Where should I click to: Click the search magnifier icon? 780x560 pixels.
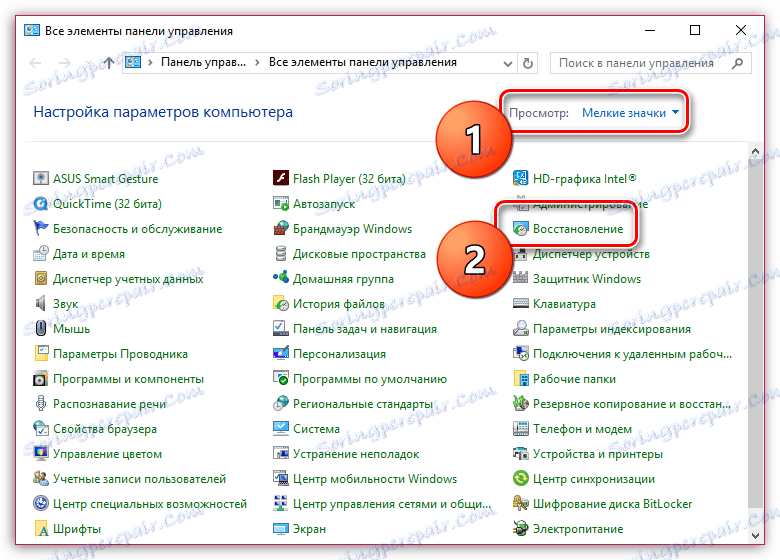[738, 63]
